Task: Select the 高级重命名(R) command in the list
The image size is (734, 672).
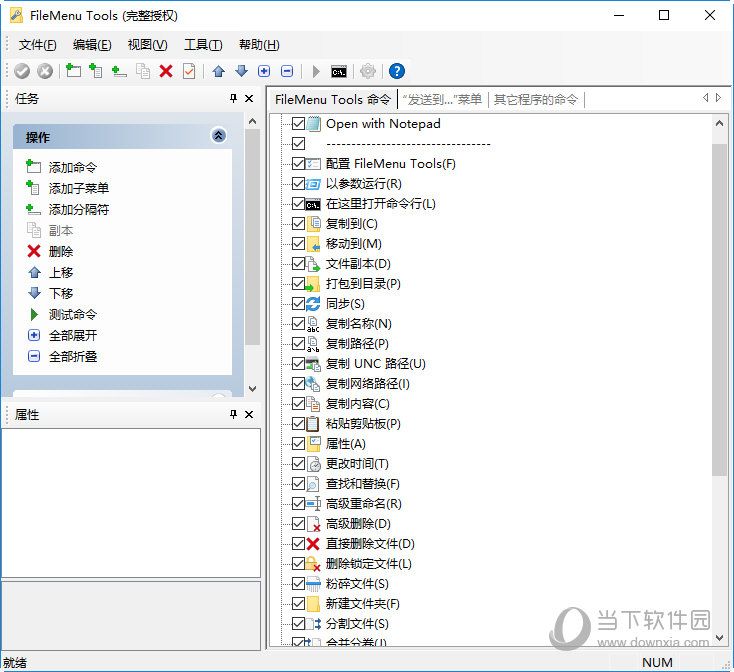Action: 363,504
